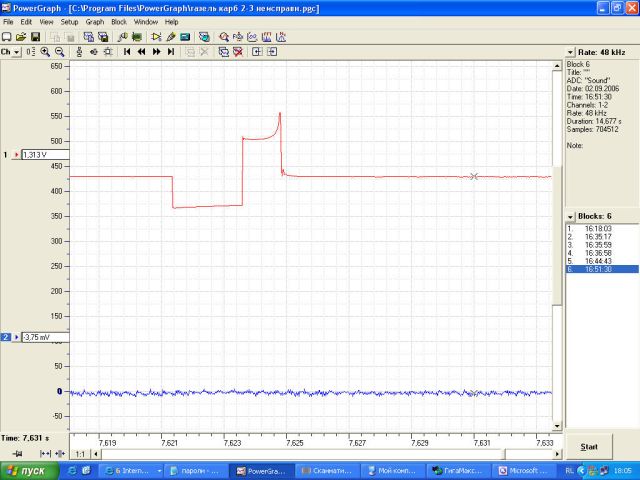This screenshot has height=480, width=640.
Task: Click the icon with a left arrow inside a box
Action: pos(257,52)
